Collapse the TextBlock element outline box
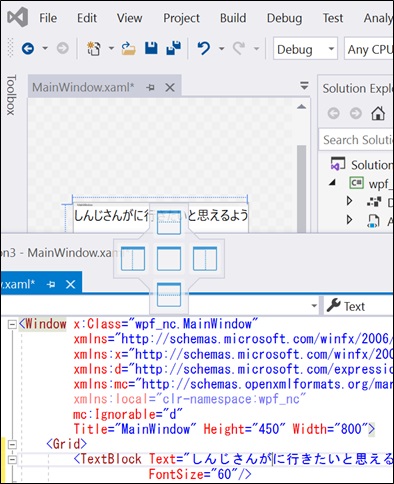Screen dimensions: 394x484 12,459
